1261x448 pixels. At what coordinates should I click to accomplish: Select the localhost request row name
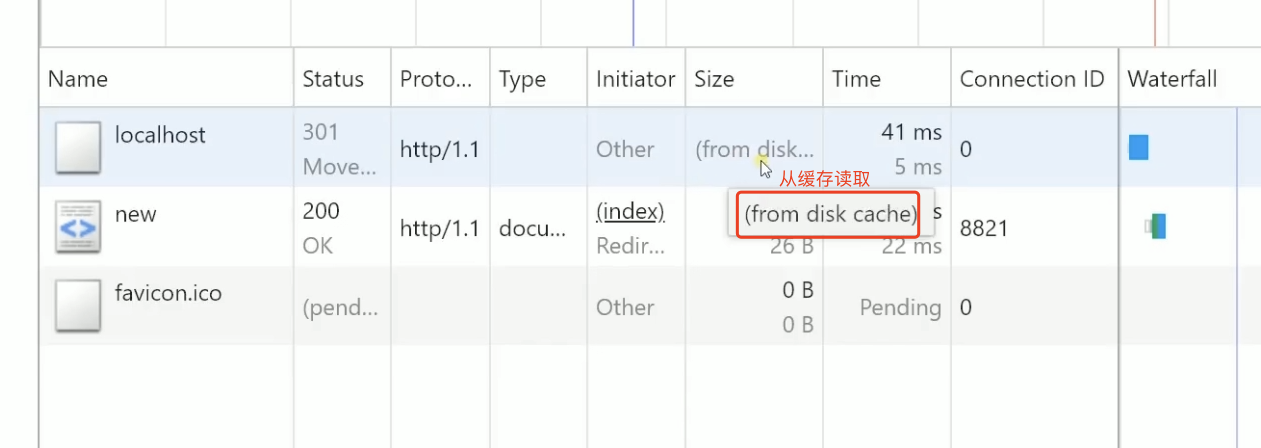pyautogui.click(x=160, y=135)
